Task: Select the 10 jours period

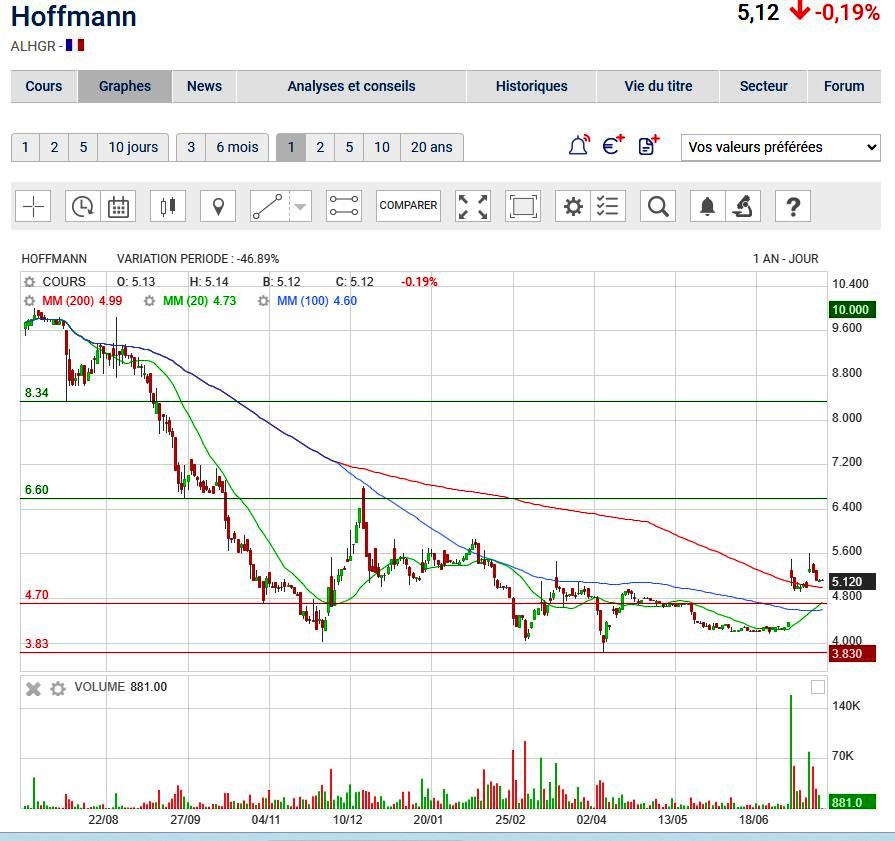Action: 133,147
